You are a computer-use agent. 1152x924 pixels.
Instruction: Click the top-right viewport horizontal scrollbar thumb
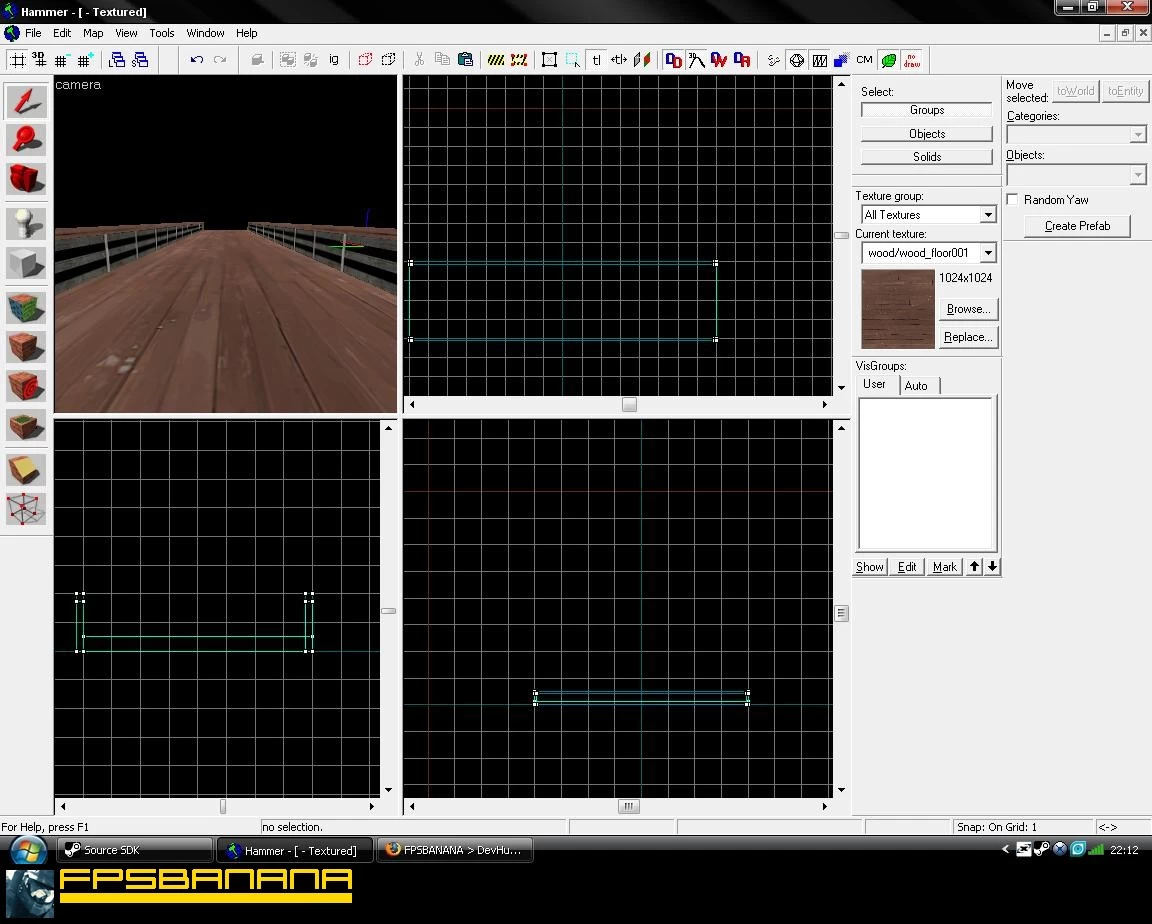pyautogui.click(x=629, y=405)
